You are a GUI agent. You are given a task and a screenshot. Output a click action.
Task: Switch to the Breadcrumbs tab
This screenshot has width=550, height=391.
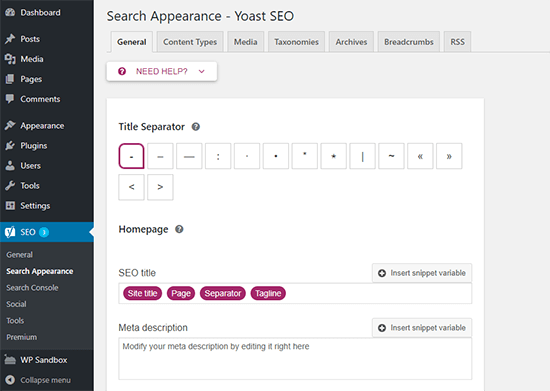pyautogui.click(x=409, y=42)
